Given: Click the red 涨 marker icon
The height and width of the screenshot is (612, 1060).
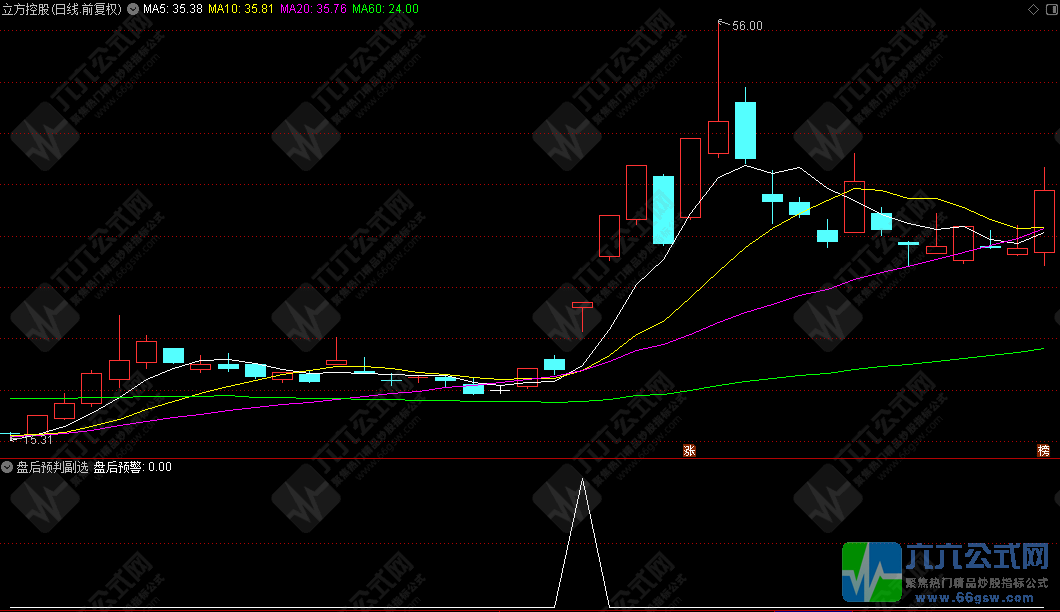Looking at the screenshot, I should pyautogui.click(x=688, y=450).
